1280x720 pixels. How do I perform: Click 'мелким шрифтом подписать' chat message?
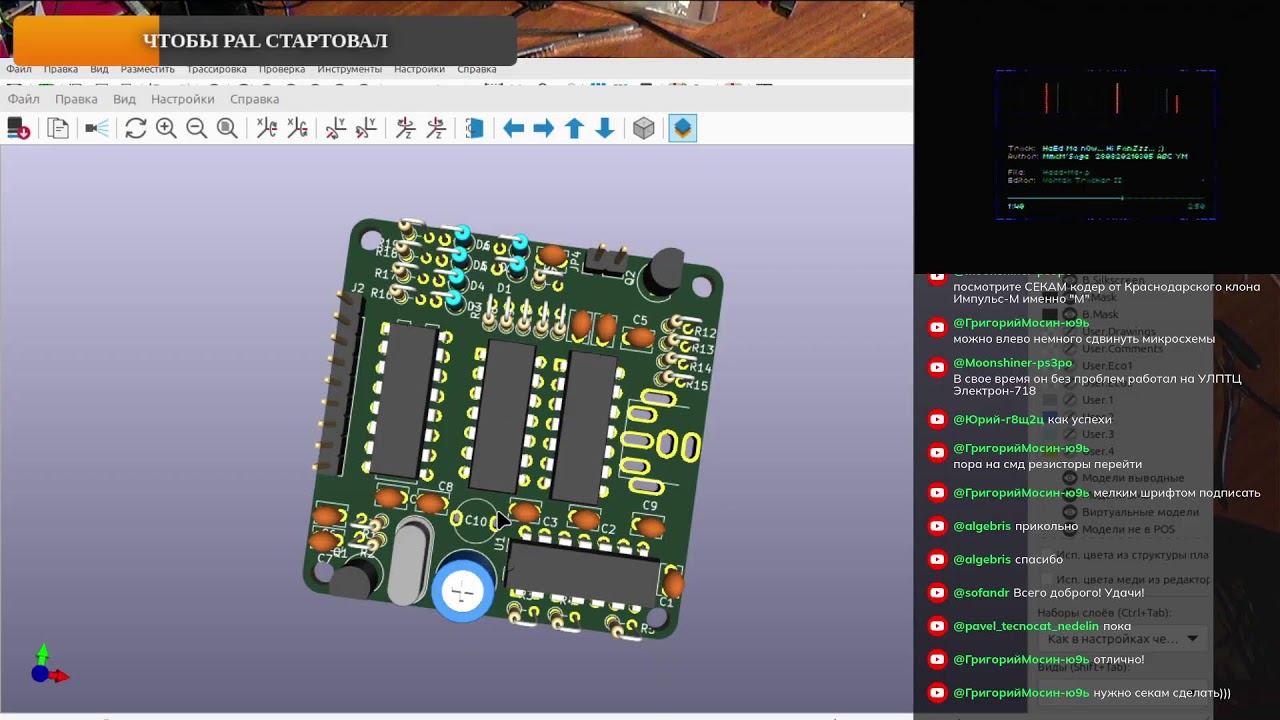point(1177,493)
